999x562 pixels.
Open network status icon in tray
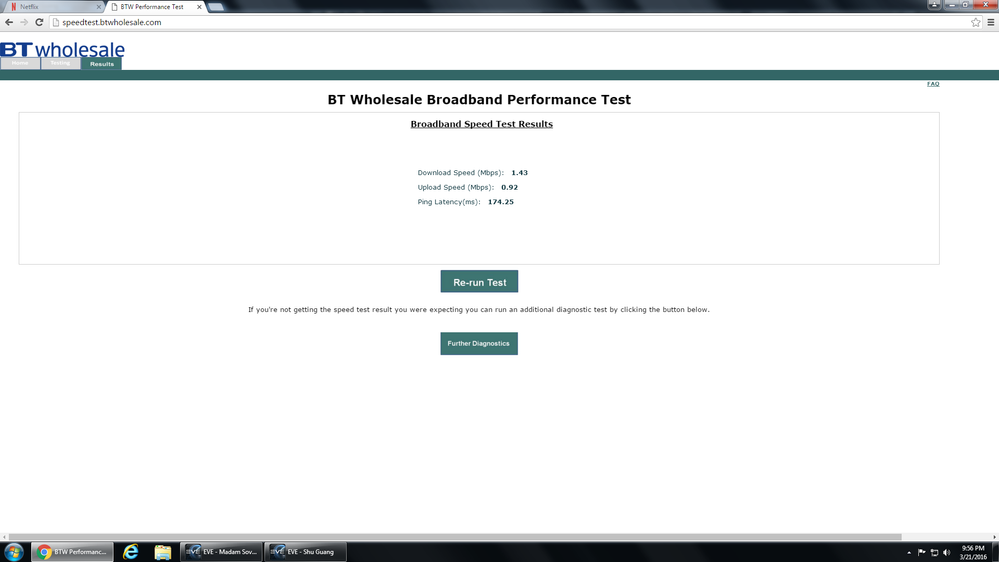coord(934,552)
